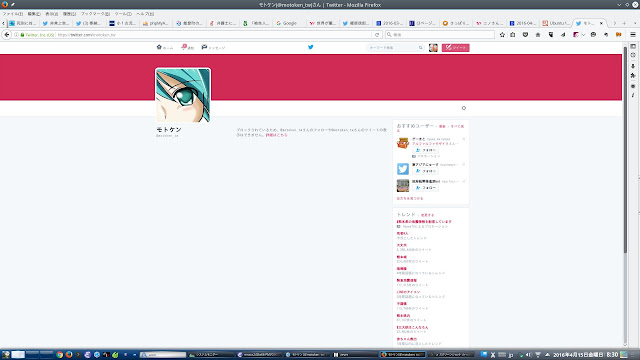The width and height of the screenshot is (640, 360).
Task: Open Twitter notifications (通知) bell icon
Action: (x=184, y=47)
